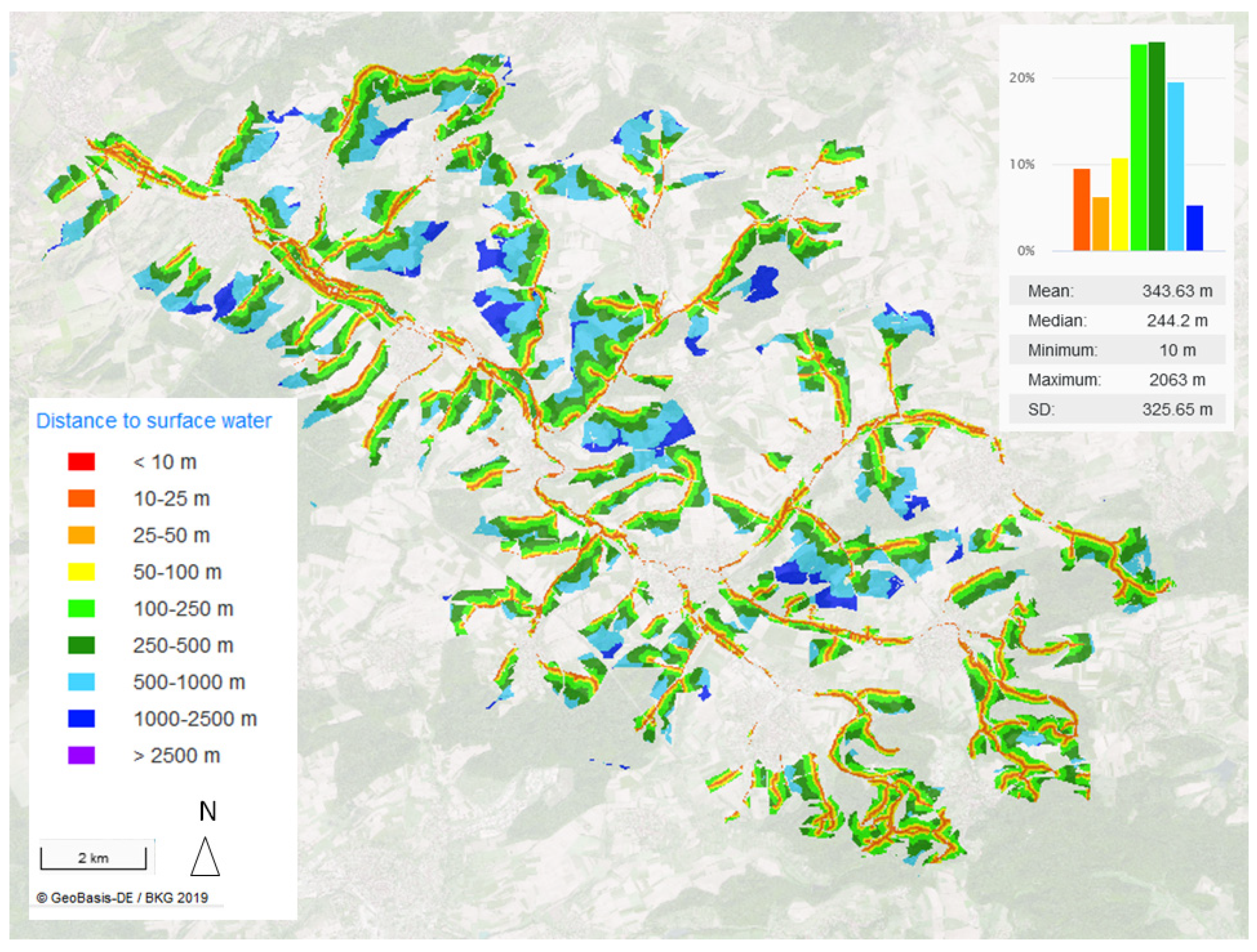Click the yellow 50-100 m legend swatch
Screen dimensions: 1257x952
pos(81,572)
